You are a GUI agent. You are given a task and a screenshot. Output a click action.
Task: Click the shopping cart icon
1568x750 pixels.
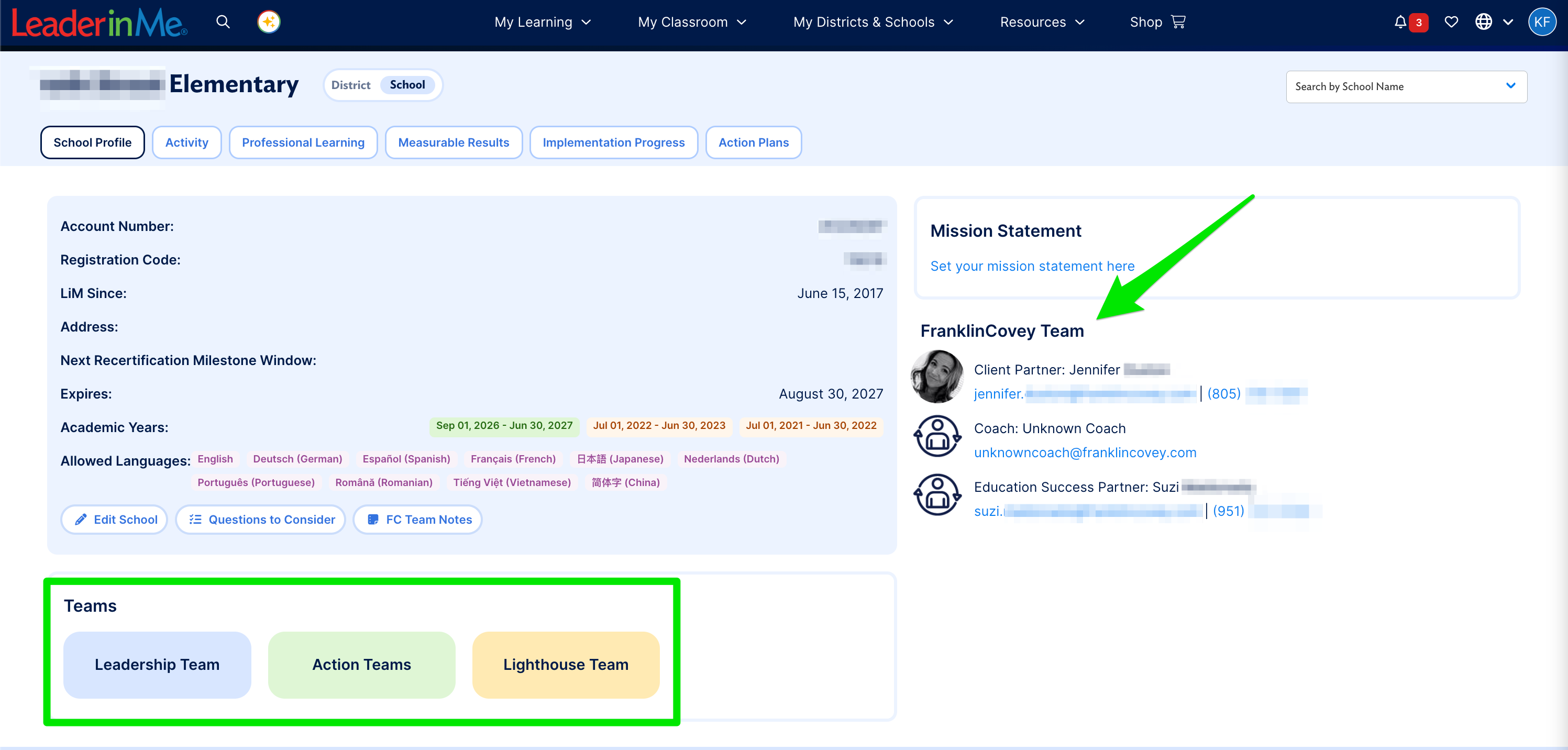pos(1178,22)
